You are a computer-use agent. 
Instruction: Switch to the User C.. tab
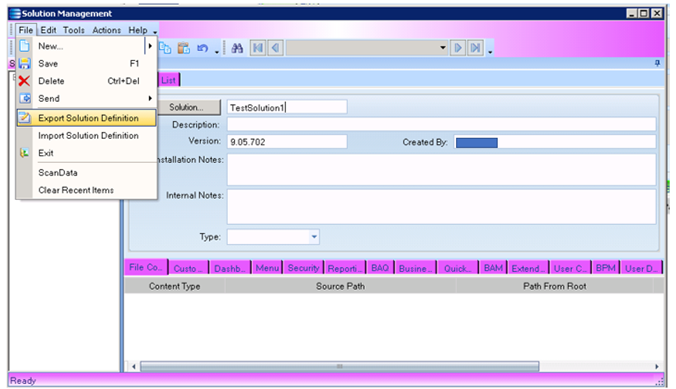pyautogui.click(x=570, y=268)
